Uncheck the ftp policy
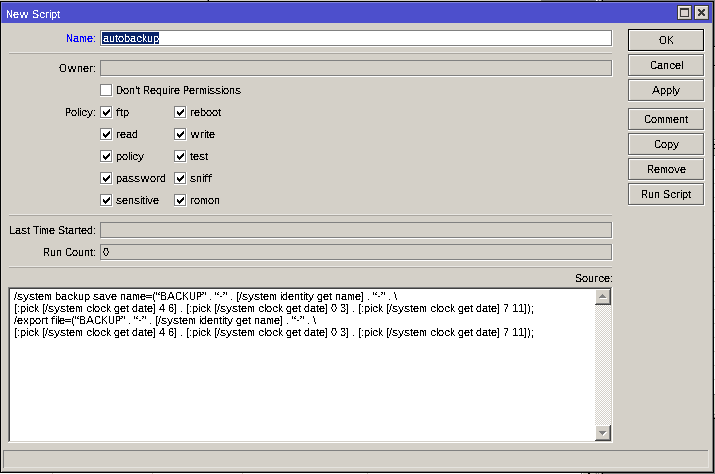 pyautogui.click(x=106, y=112)
